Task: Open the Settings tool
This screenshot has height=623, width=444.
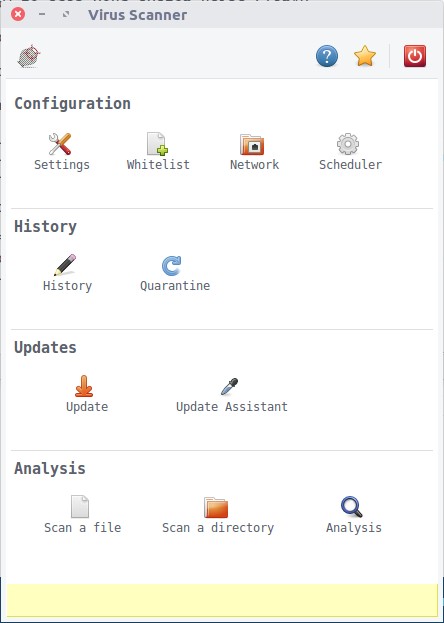Action: click(x=61, y=152)
